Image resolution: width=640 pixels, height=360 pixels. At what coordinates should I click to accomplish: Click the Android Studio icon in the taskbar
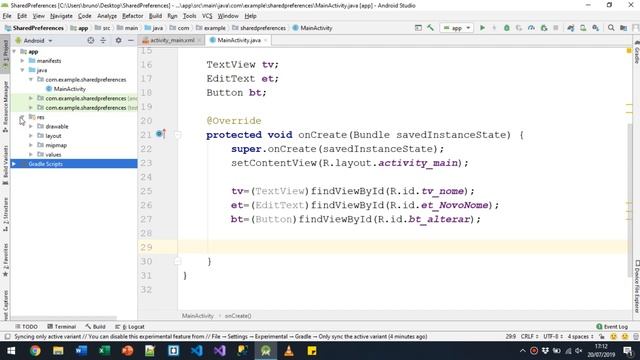266,351
